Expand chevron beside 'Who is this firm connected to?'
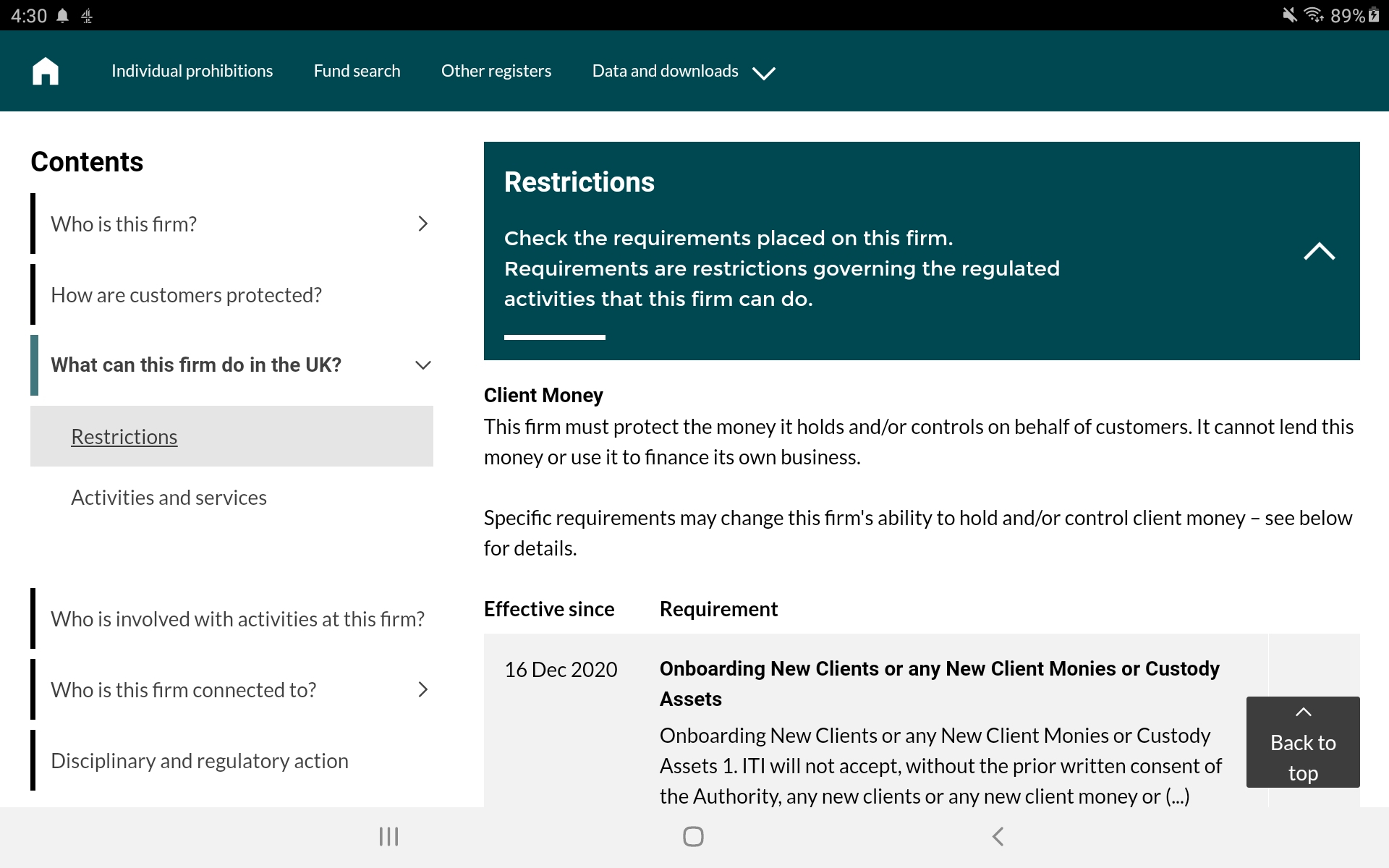Image resolution: width=1389 pixels, height=868 pixels. pyautogui.click(x=423, y=689)
